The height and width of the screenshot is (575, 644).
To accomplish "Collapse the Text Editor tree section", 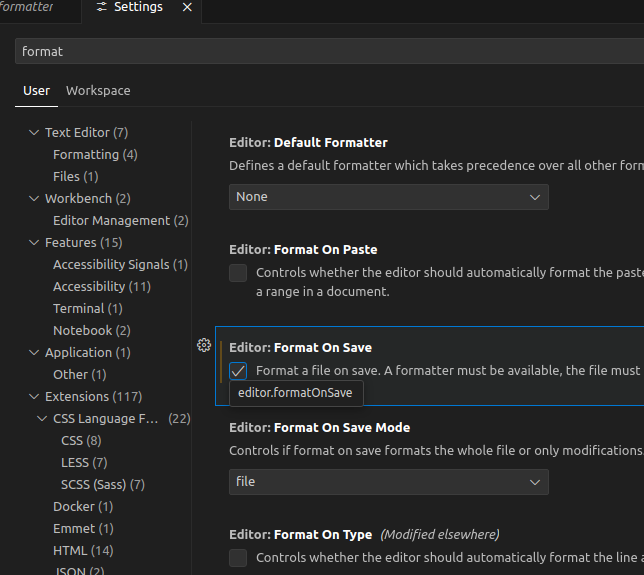I will pos(34,133).
